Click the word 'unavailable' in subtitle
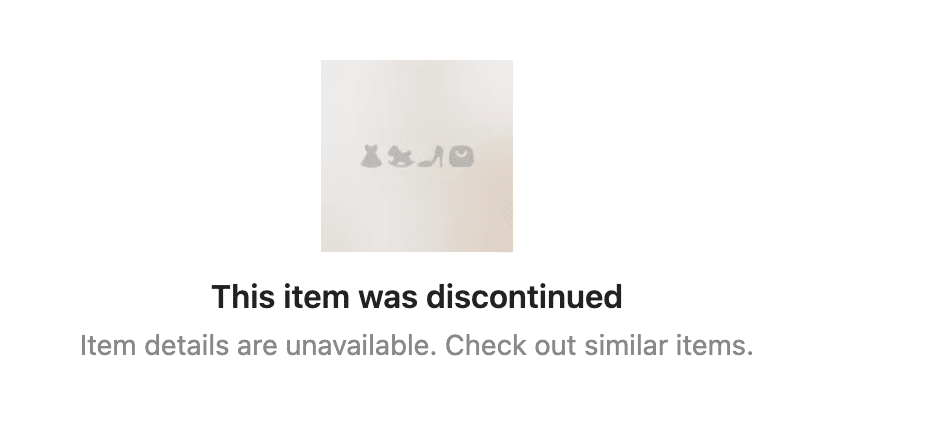Image resolution: width=928 pixels, height=448 pixels. click(x=360, y=345)
